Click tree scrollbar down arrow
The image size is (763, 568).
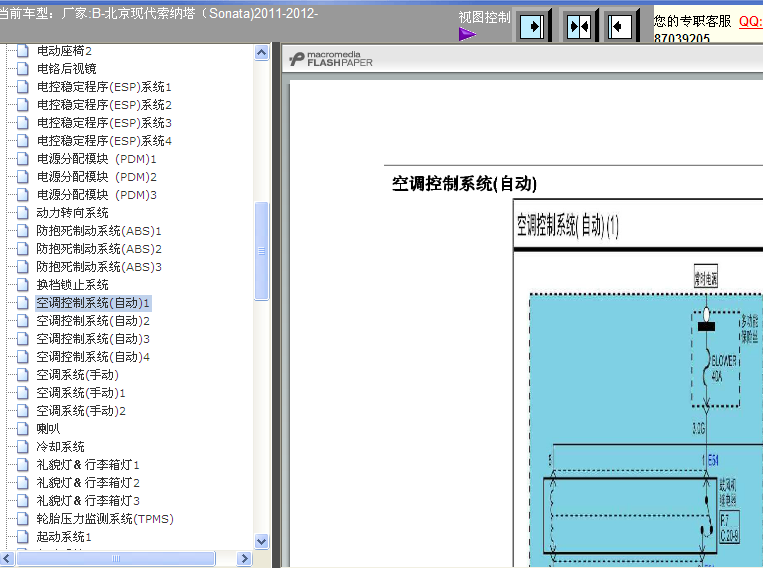(261, 541)
